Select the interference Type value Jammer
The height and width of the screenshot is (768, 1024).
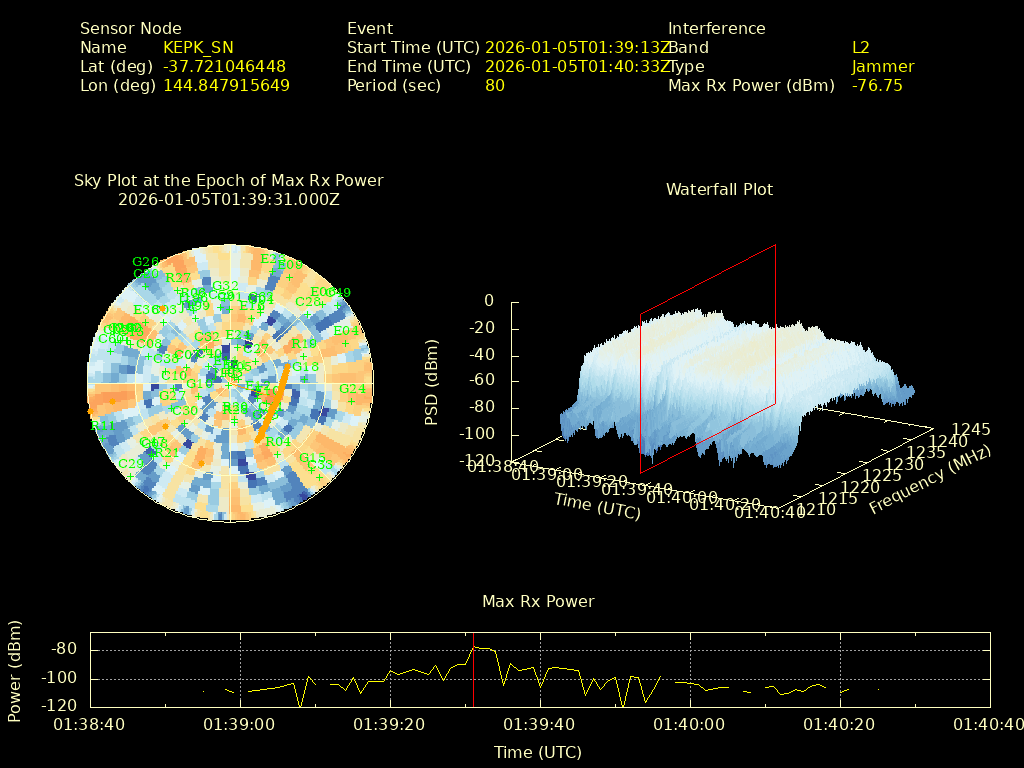coord(883,67)
